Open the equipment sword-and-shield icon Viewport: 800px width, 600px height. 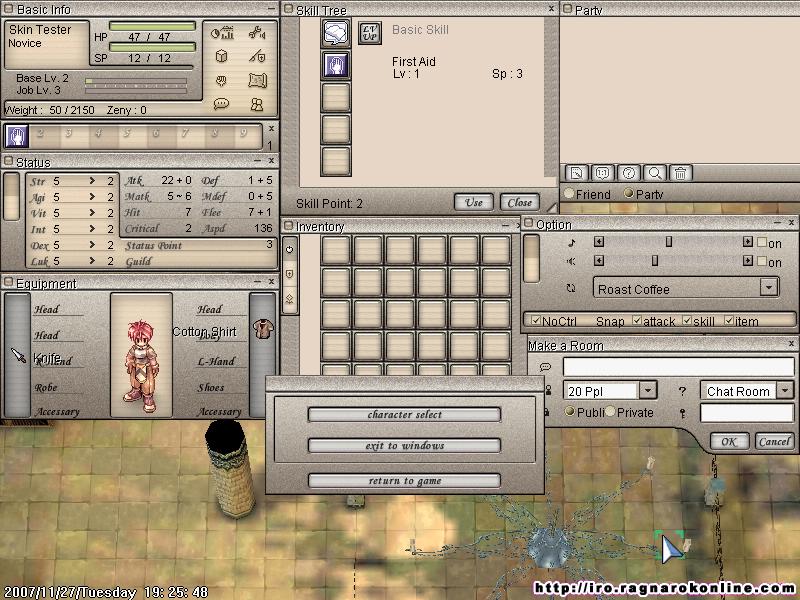tap(257, 56)
